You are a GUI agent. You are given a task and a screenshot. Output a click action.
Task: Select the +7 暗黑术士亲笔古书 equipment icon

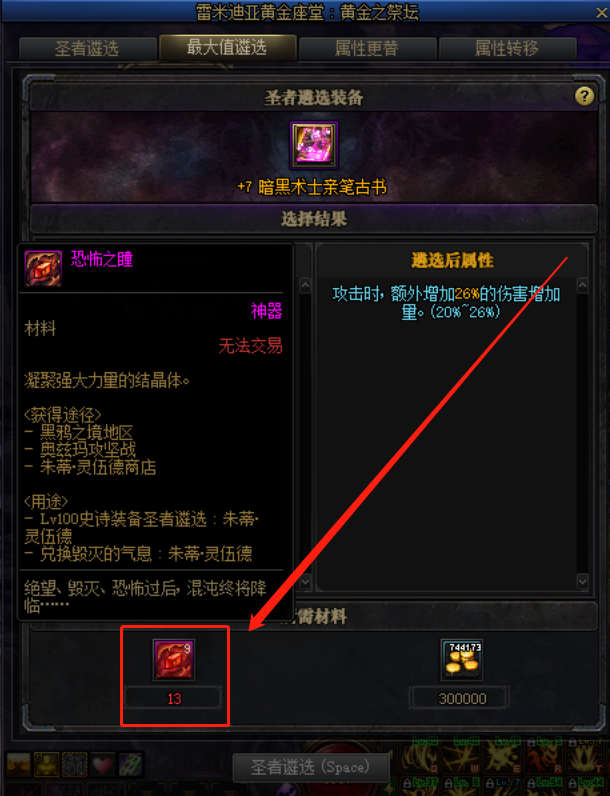click(x=314, y=145)
